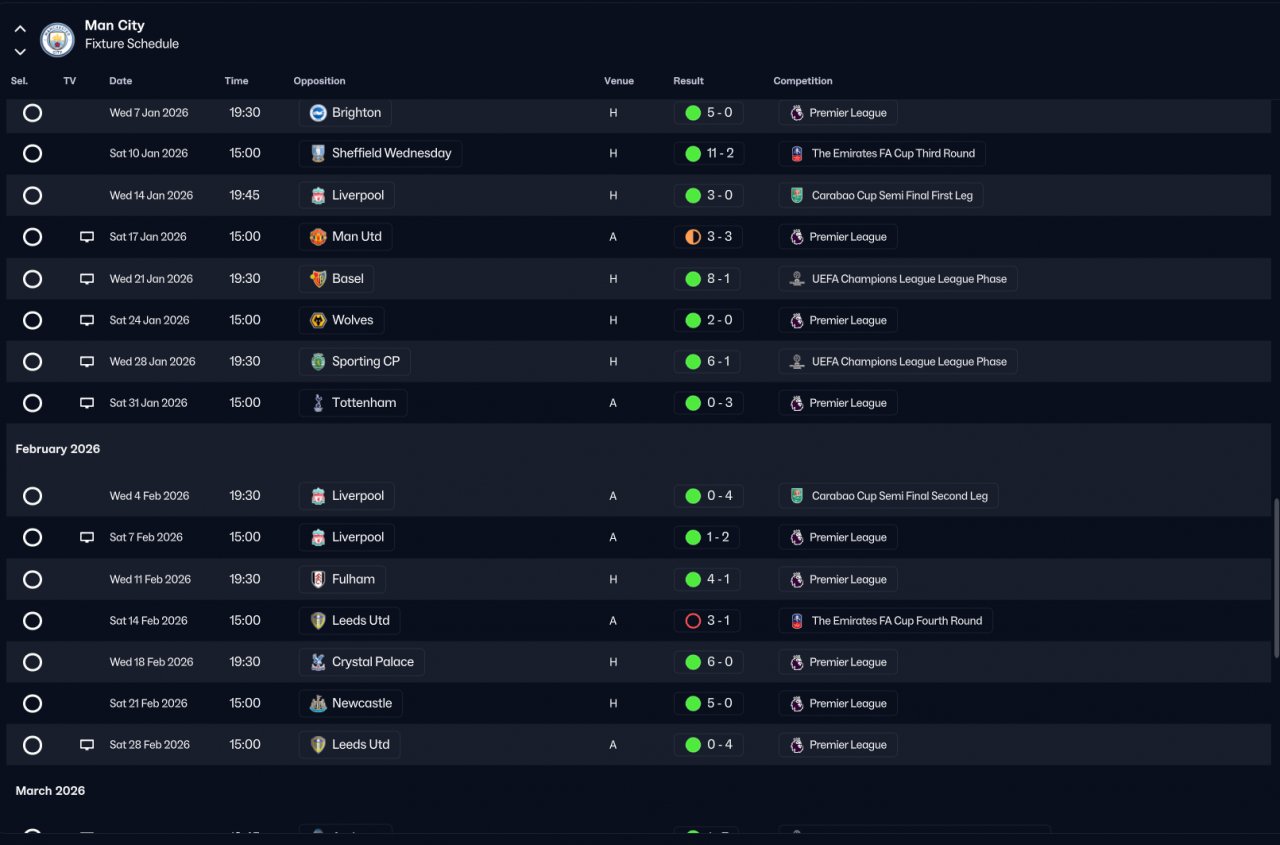The image size is (1280, 845).
Task: Select the Newcastle fixture radio button
Action: click(x=33, y=704)
